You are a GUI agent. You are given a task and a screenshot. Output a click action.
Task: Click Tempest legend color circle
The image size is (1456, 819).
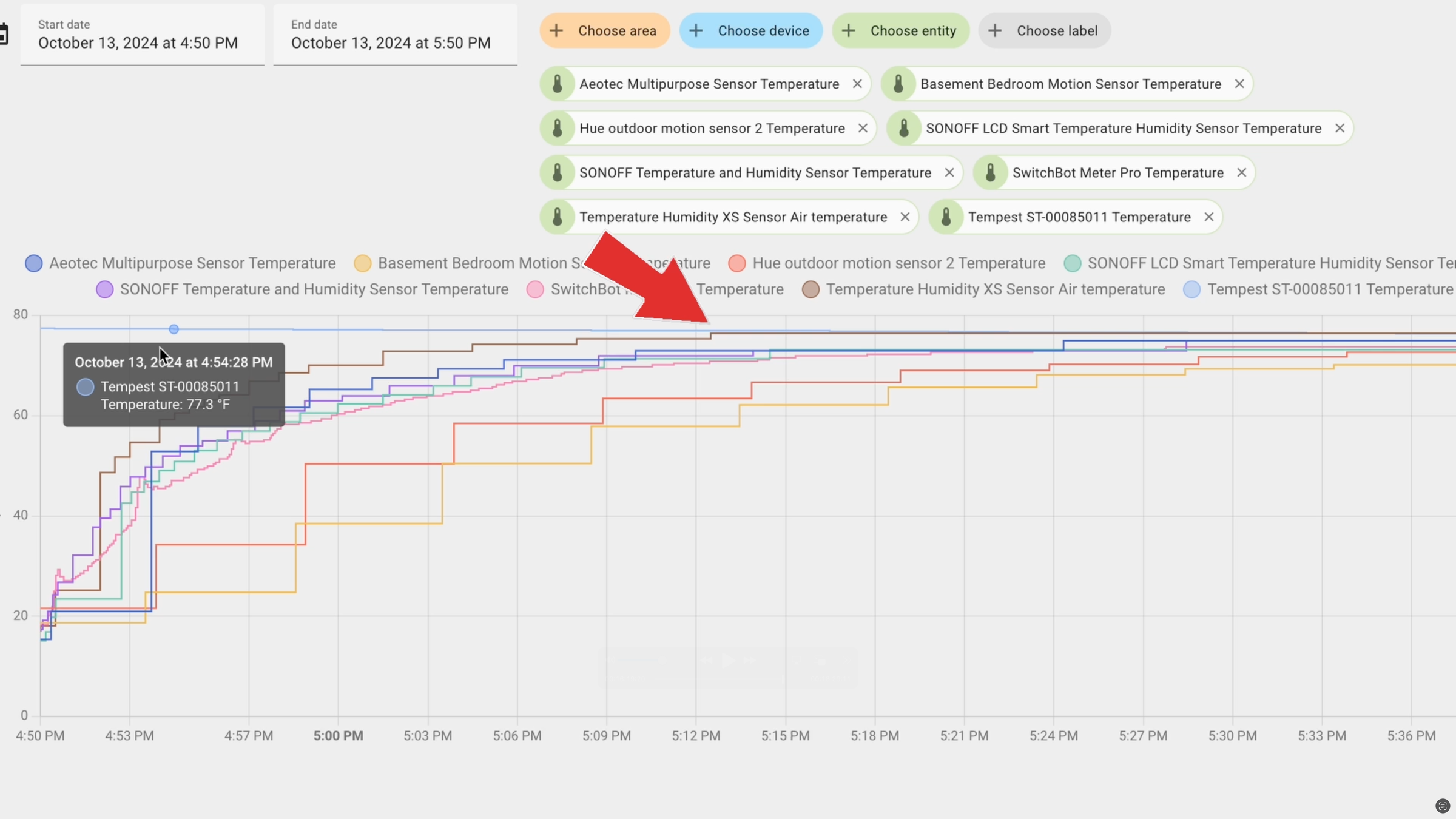coord(1191,289)
